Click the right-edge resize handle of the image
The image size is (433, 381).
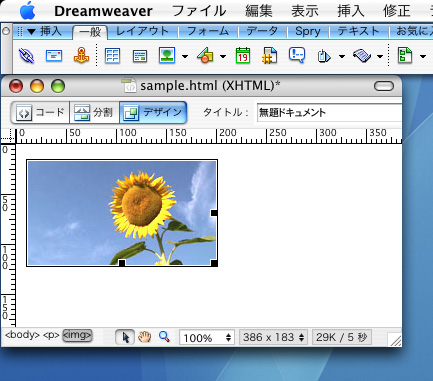(x=214, y=213)
